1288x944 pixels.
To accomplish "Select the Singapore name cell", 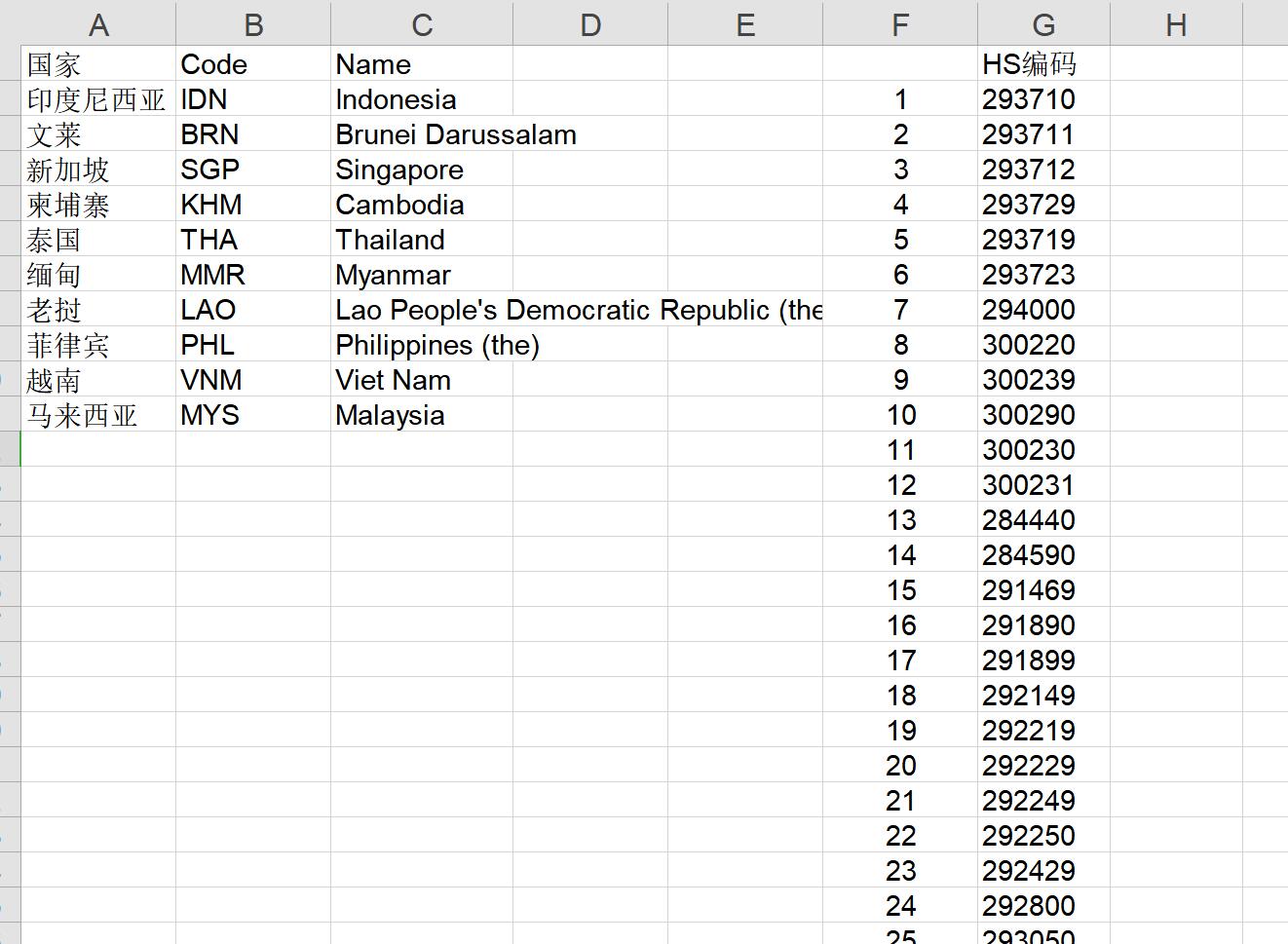I will 422,169.
